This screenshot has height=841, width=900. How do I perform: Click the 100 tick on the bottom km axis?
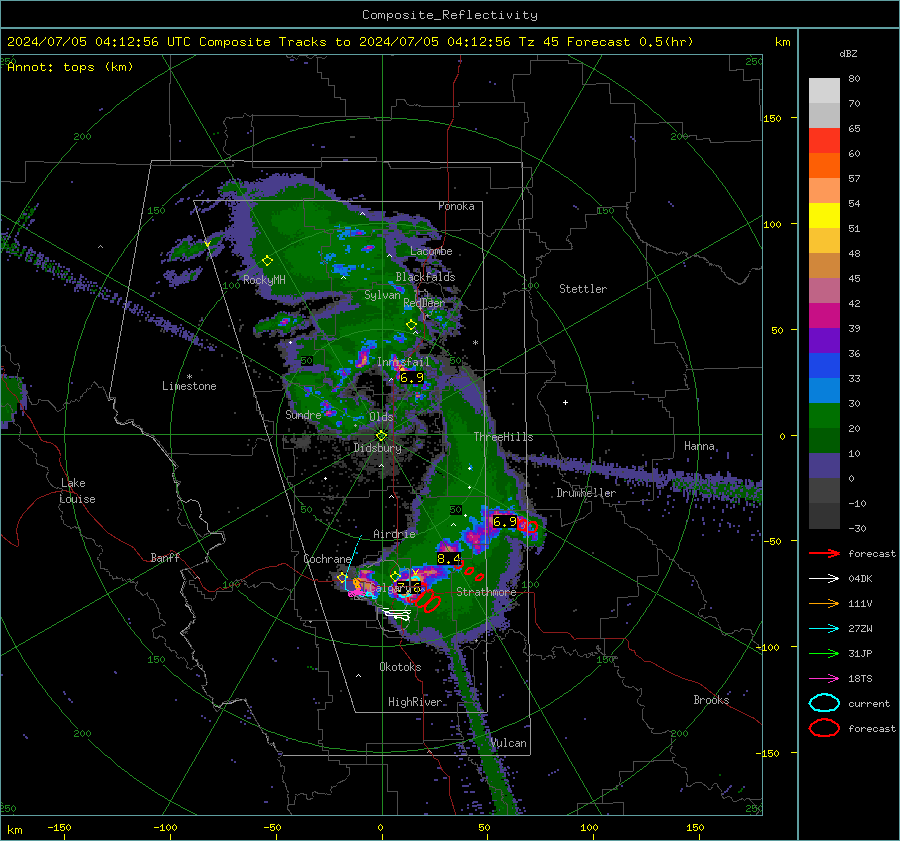[589, 827]
